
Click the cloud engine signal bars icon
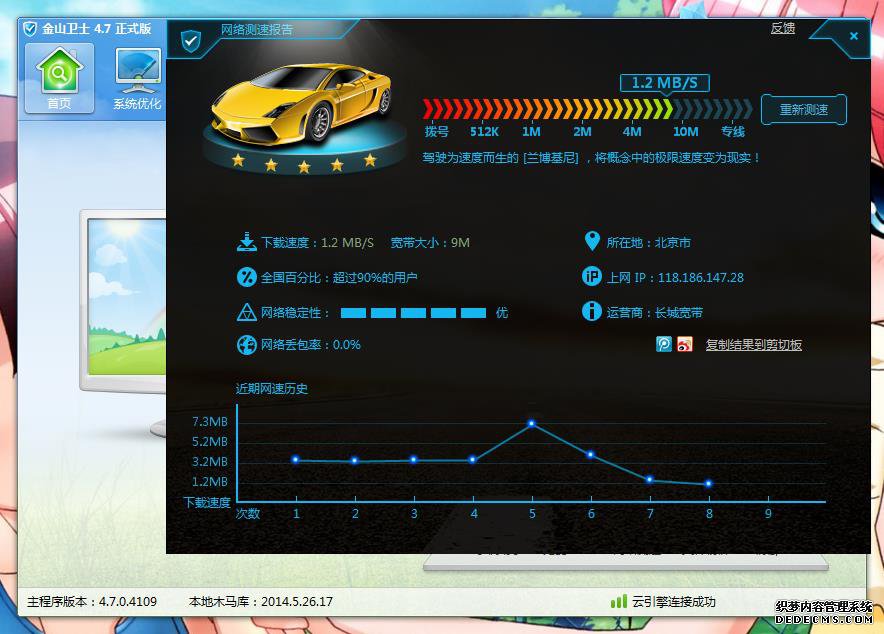click(x=619, y=601)
